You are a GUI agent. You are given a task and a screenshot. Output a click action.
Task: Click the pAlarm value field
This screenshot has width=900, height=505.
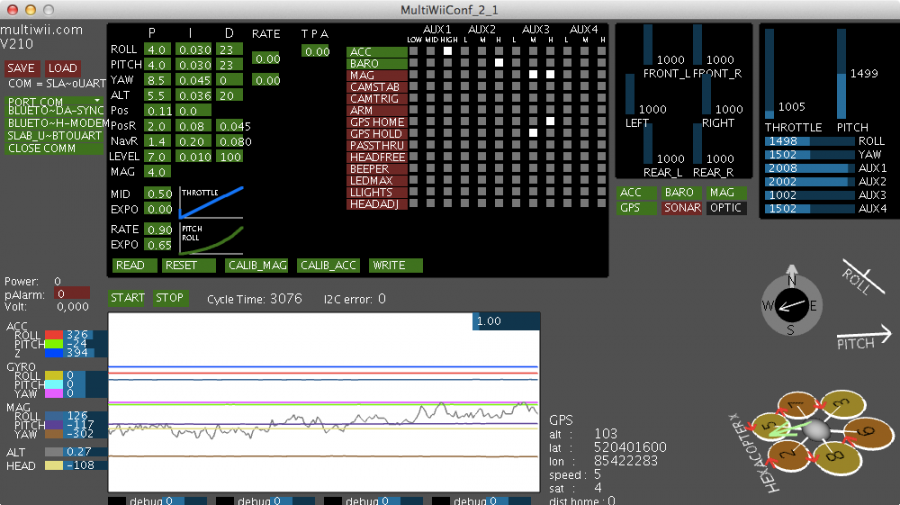[72, 294]
